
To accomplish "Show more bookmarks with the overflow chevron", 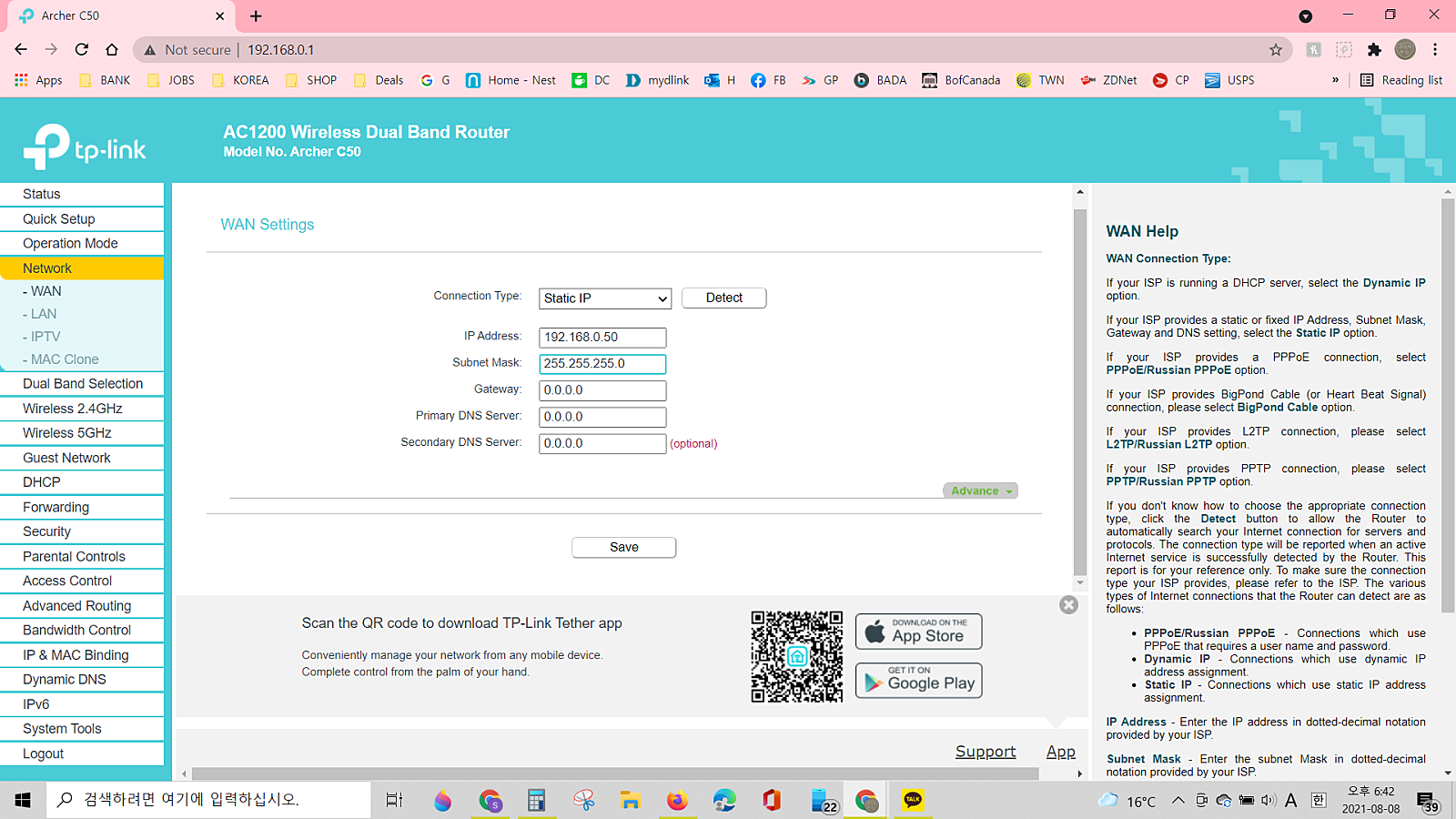I will (1335, 80).
